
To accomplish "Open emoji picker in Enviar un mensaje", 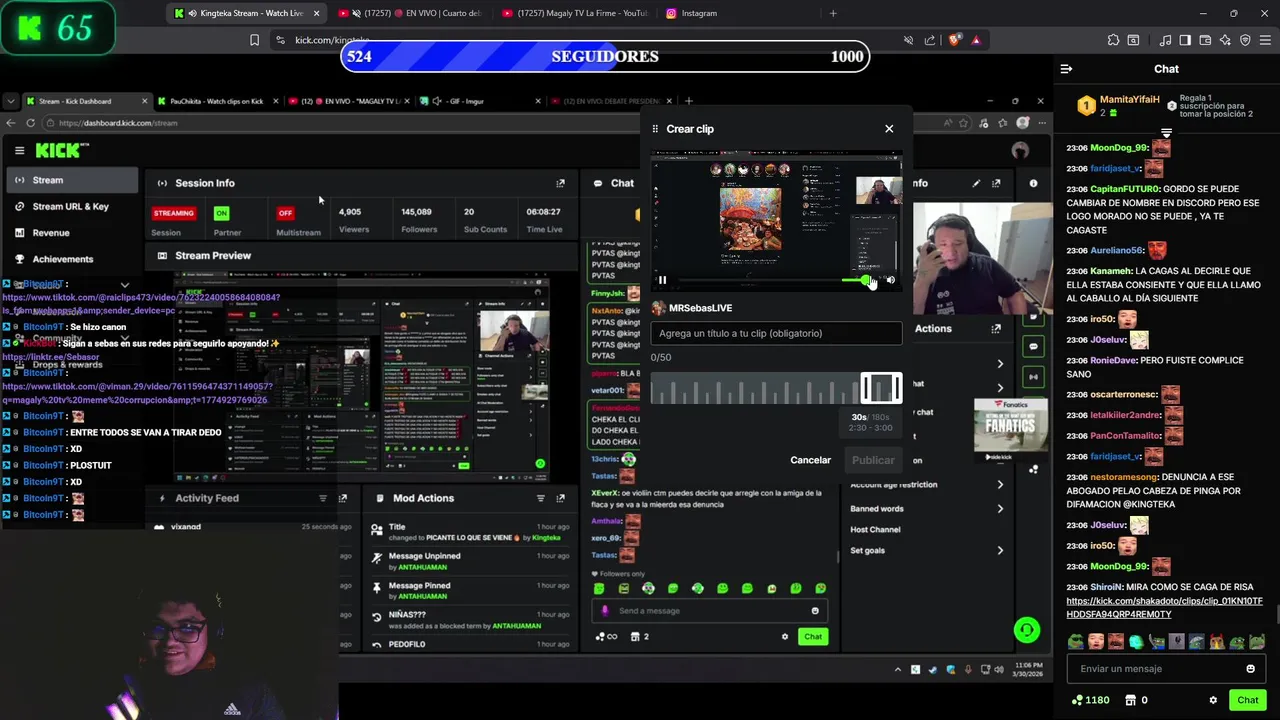I will pos(1250,669).
